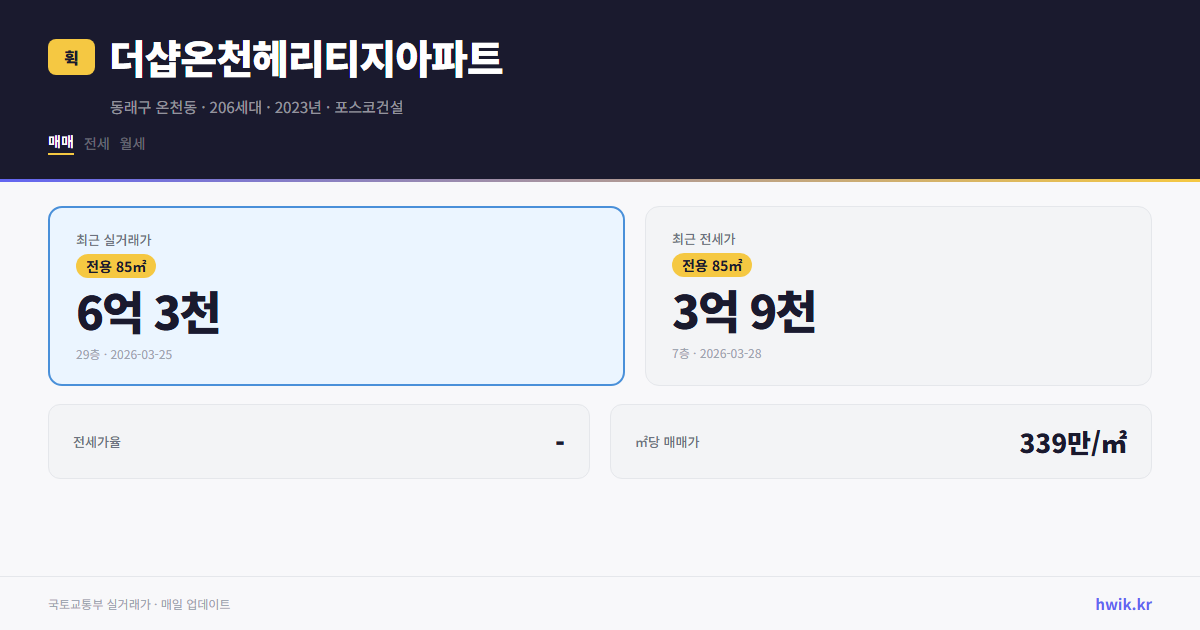The width and height of the screenshot is (1200, 630).
Task: Click the 전세가율 label
Action: 95,441
